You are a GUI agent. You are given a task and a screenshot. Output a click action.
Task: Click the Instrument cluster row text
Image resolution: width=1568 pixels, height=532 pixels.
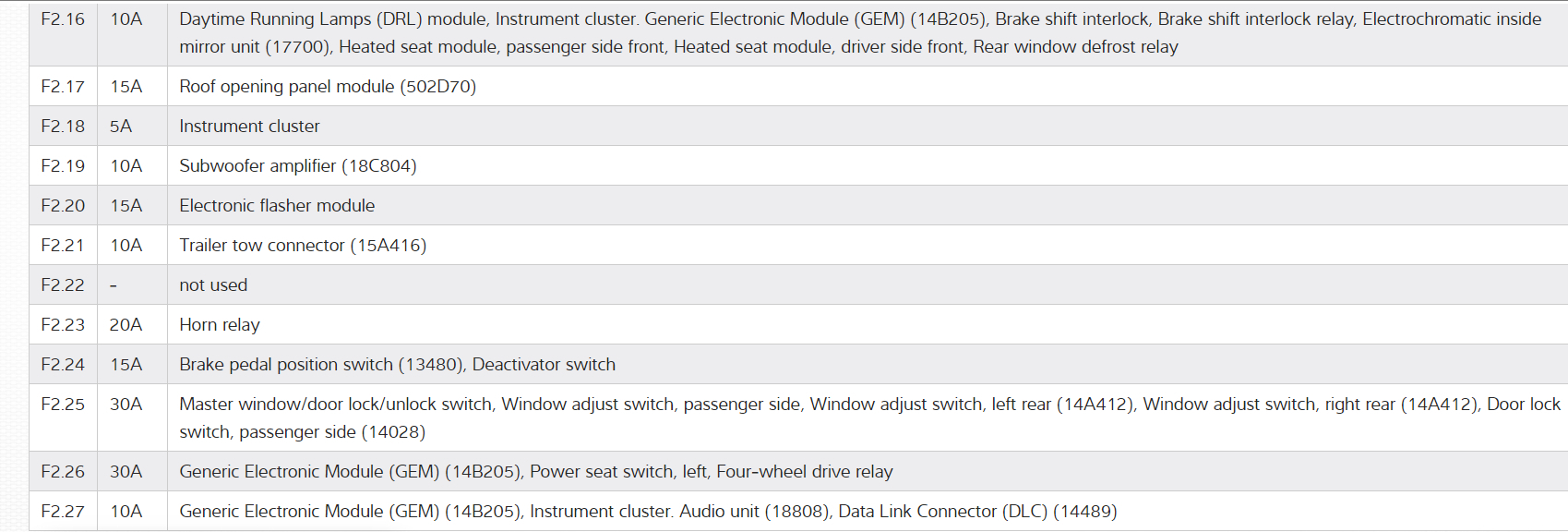249,127
